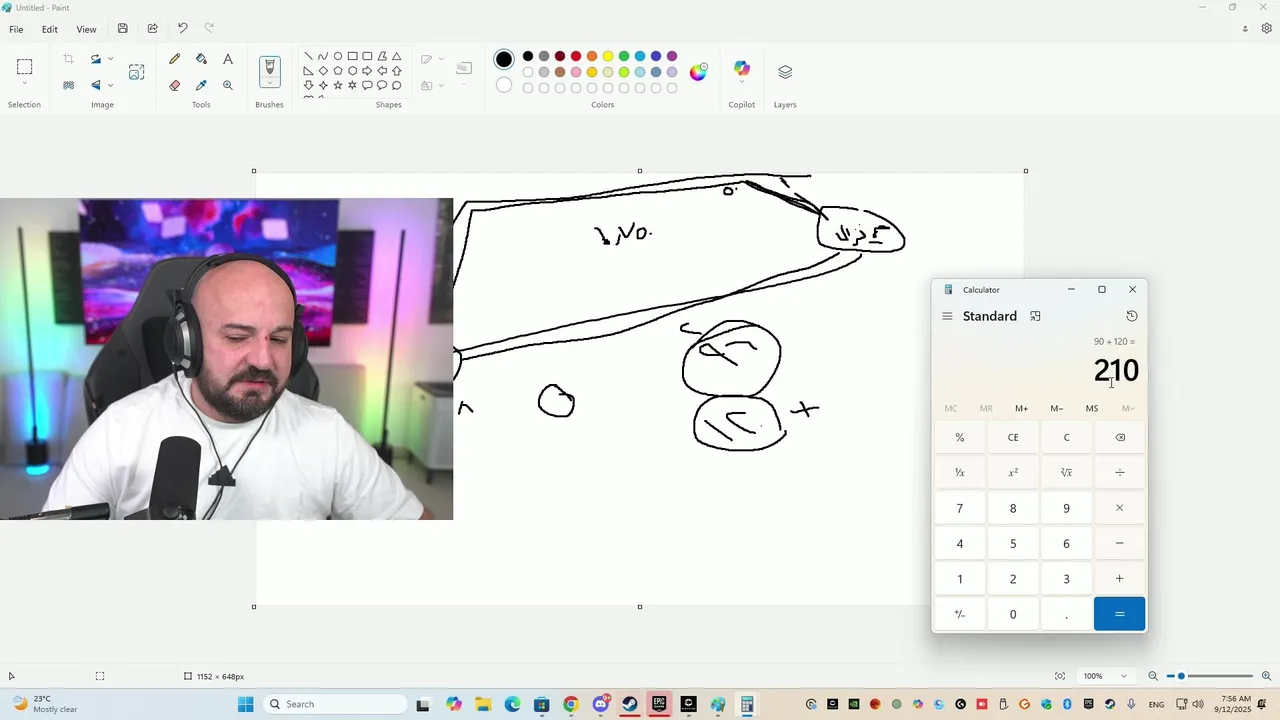The height and width of the screenshot is (720, 1280).
Task: Select the Five-point star shape
Action: [x=338, y=85]
